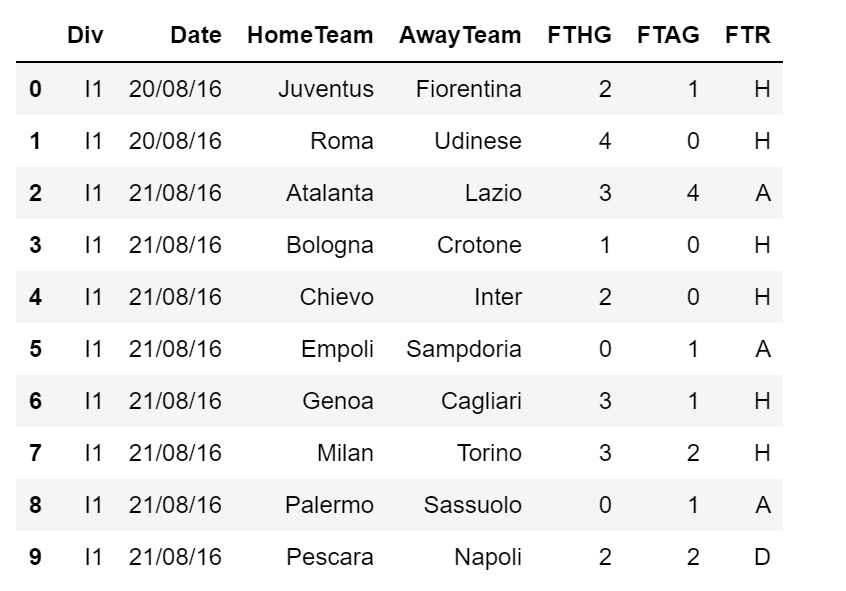846x591 pixels.
Task: Select the HomeTeam column header
Action: [310, 35]
